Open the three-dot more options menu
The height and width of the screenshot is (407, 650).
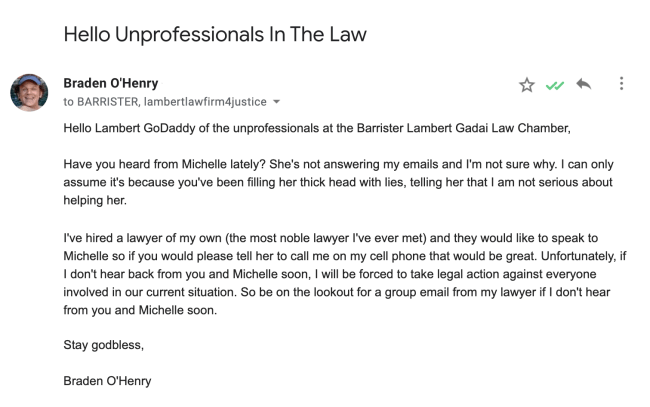pos(621,85)
